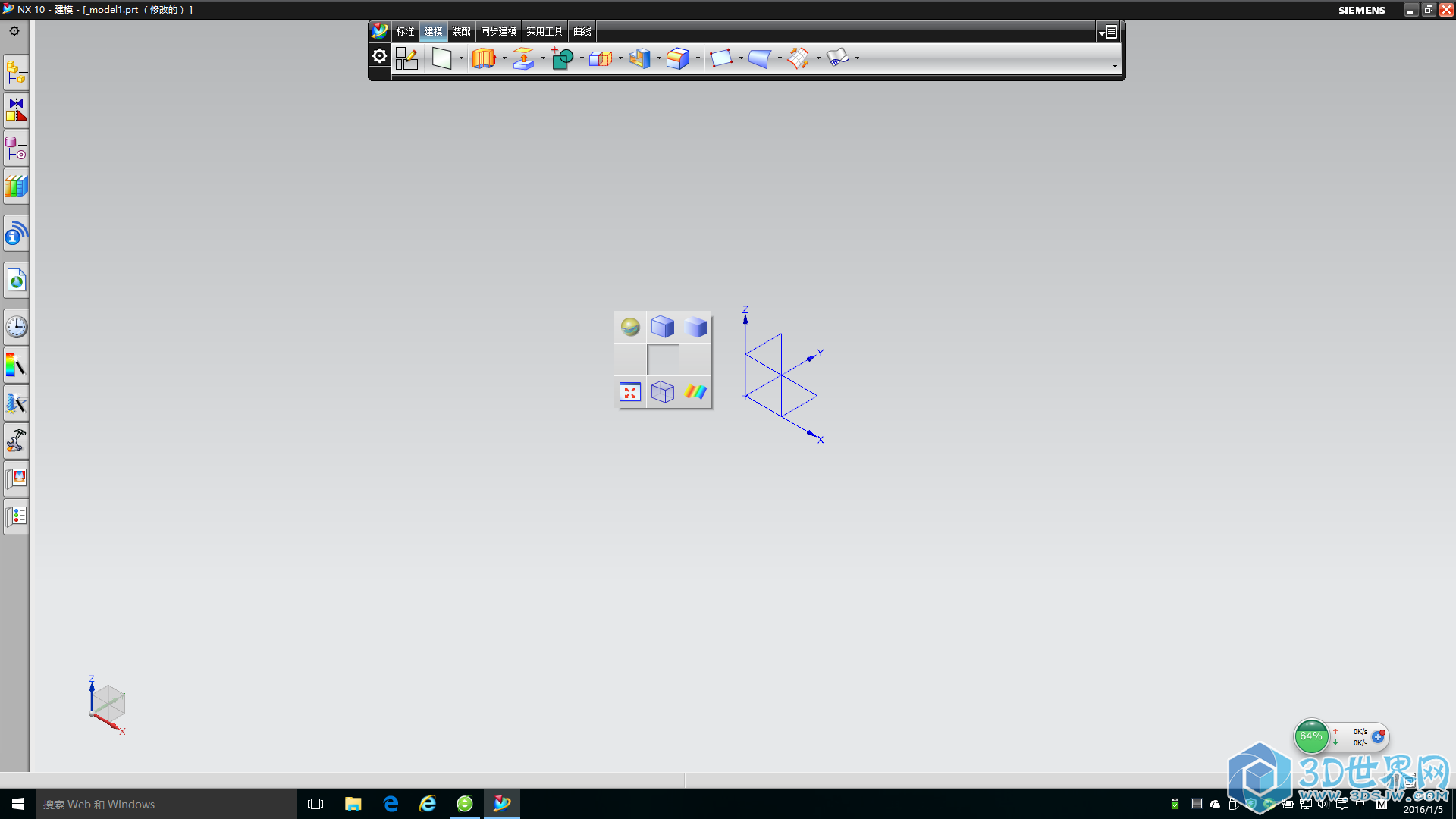Open the ribbon options list menu button
The height and width of the screenshot is (819, 1456).
point(1108,32)
